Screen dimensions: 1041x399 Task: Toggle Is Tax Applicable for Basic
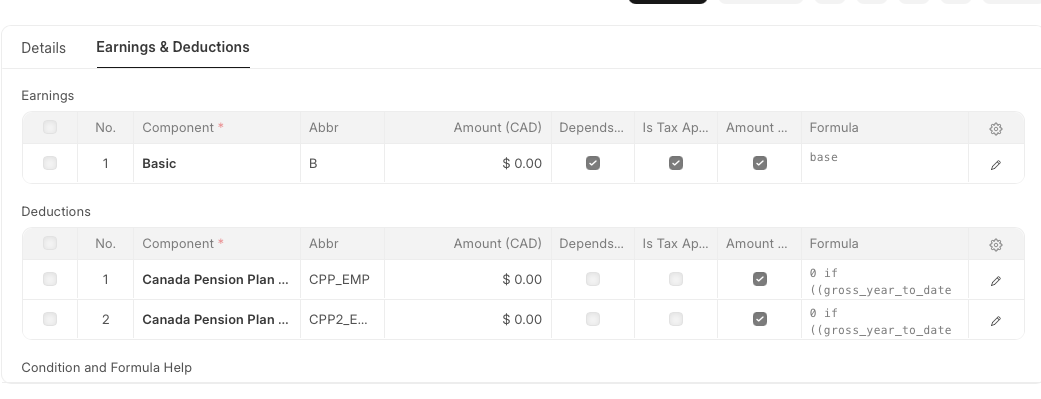coord(676,163)
